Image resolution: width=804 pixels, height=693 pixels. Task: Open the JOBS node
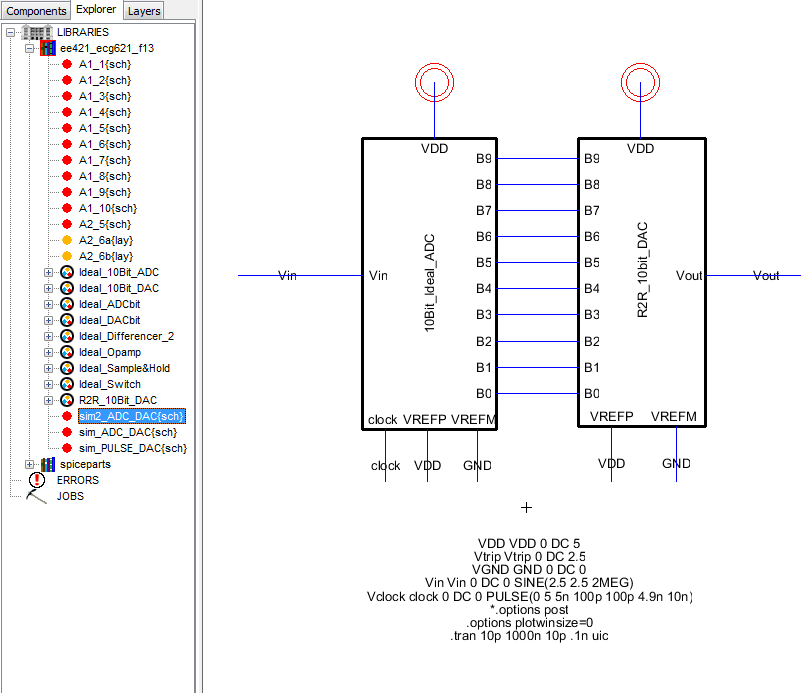(70, 496)
